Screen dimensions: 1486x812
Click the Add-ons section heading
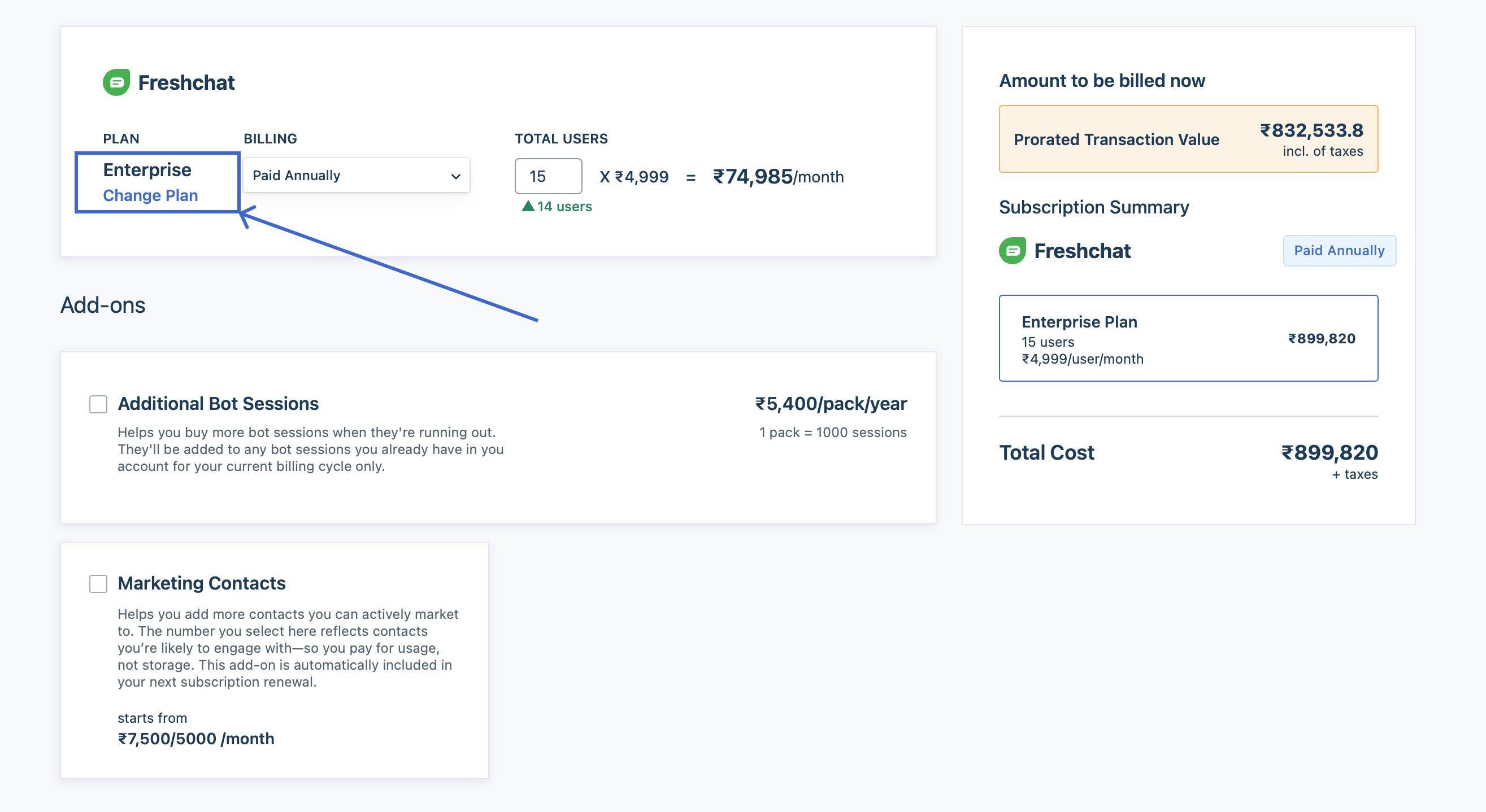(103, 304)
